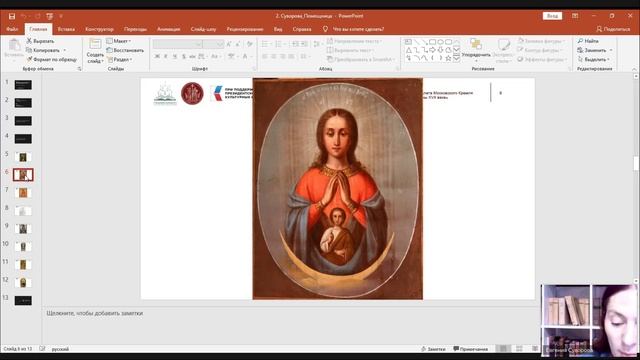Toggle strikethrough formatting
The width and height of the screenshot is (640, 360).
coord(192,56)
